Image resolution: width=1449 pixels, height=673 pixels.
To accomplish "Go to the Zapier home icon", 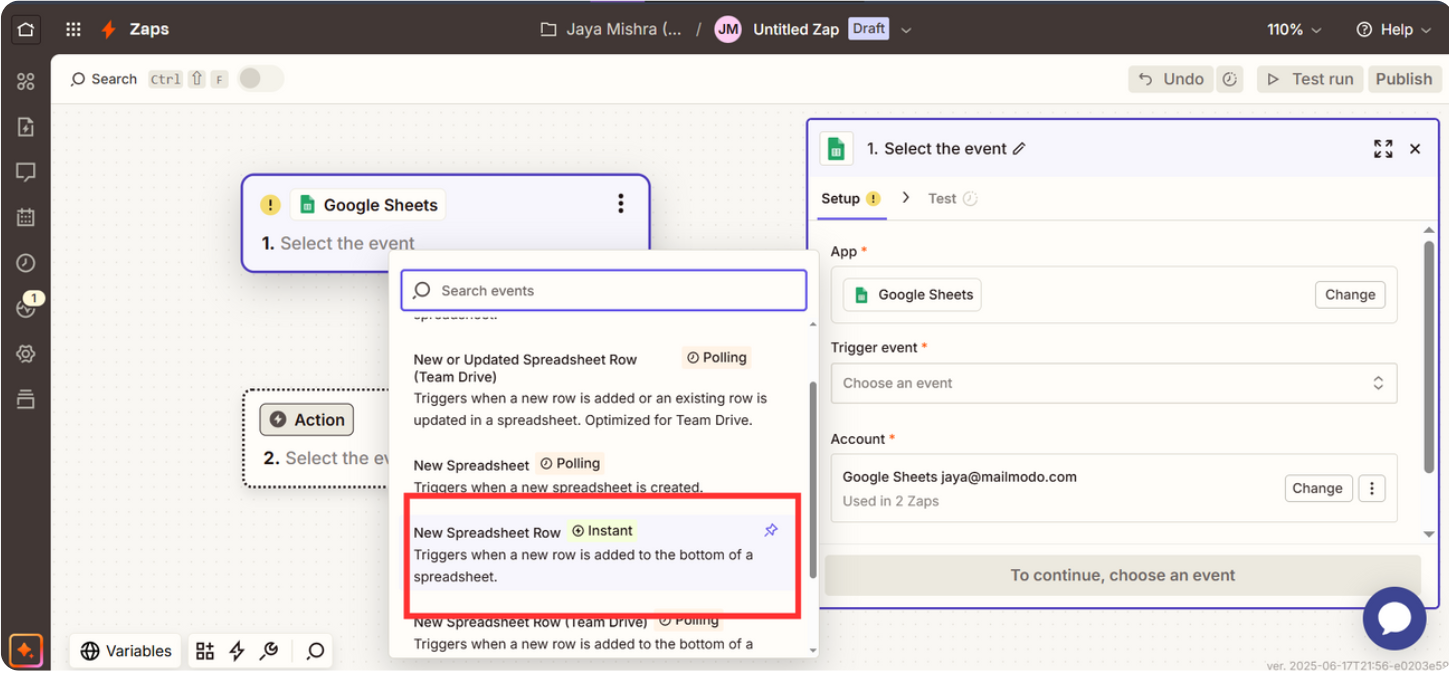I will pos(26,29).
